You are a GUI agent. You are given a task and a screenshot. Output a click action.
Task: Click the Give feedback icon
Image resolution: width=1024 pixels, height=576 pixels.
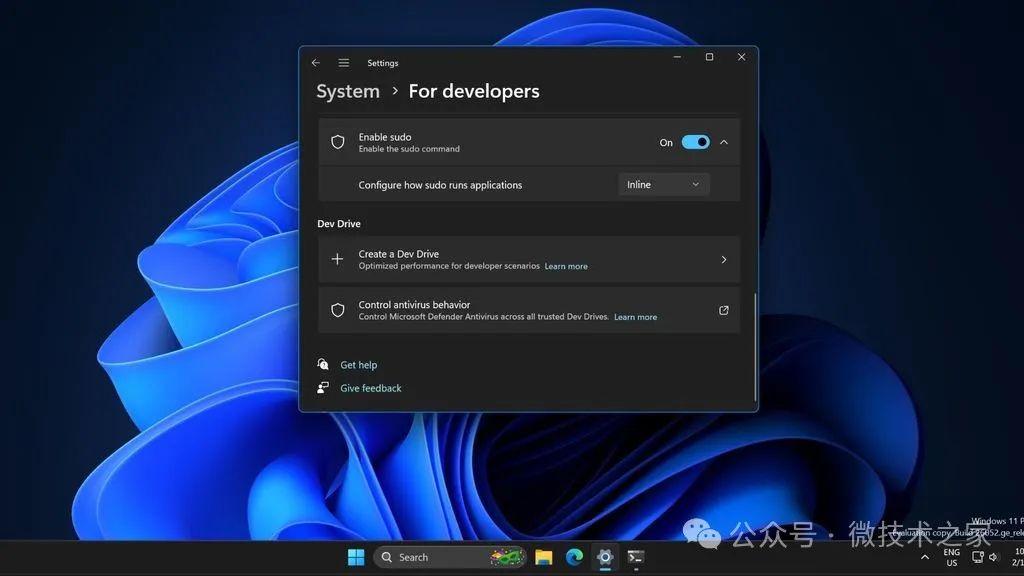(322, 387)
